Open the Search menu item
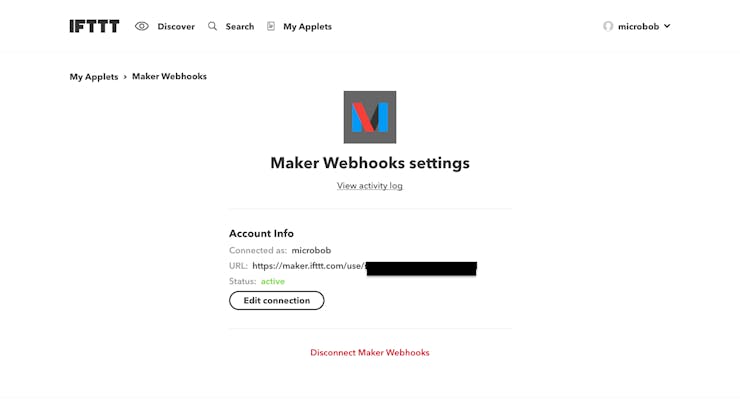This screenshot has width=740, height=415. click(240, 26)
